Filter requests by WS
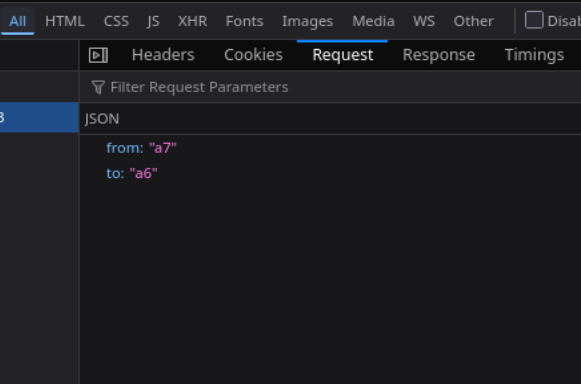The height and width of the screenshot is (384, 581). point(424,21)
